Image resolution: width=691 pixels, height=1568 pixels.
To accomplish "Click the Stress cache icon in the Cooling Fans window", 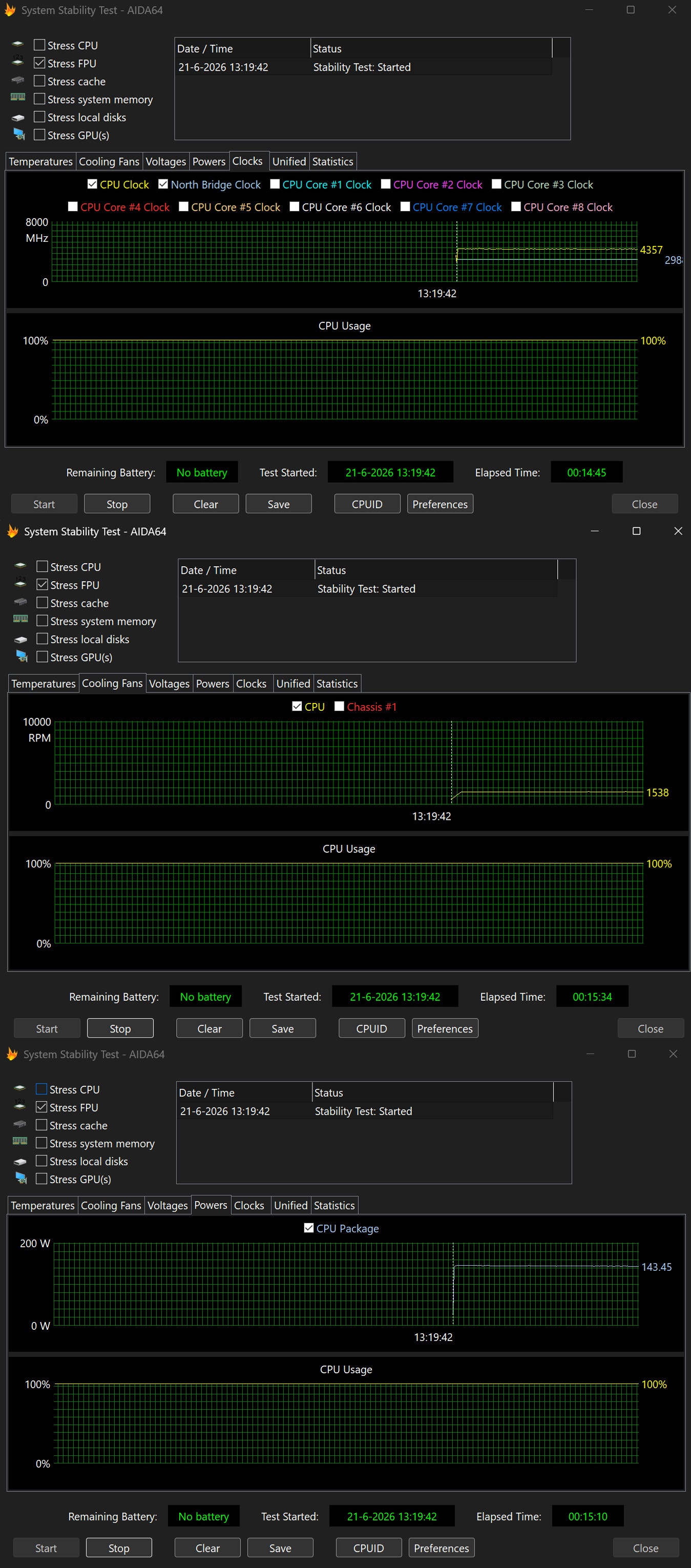I will click(x=20, y=603).
